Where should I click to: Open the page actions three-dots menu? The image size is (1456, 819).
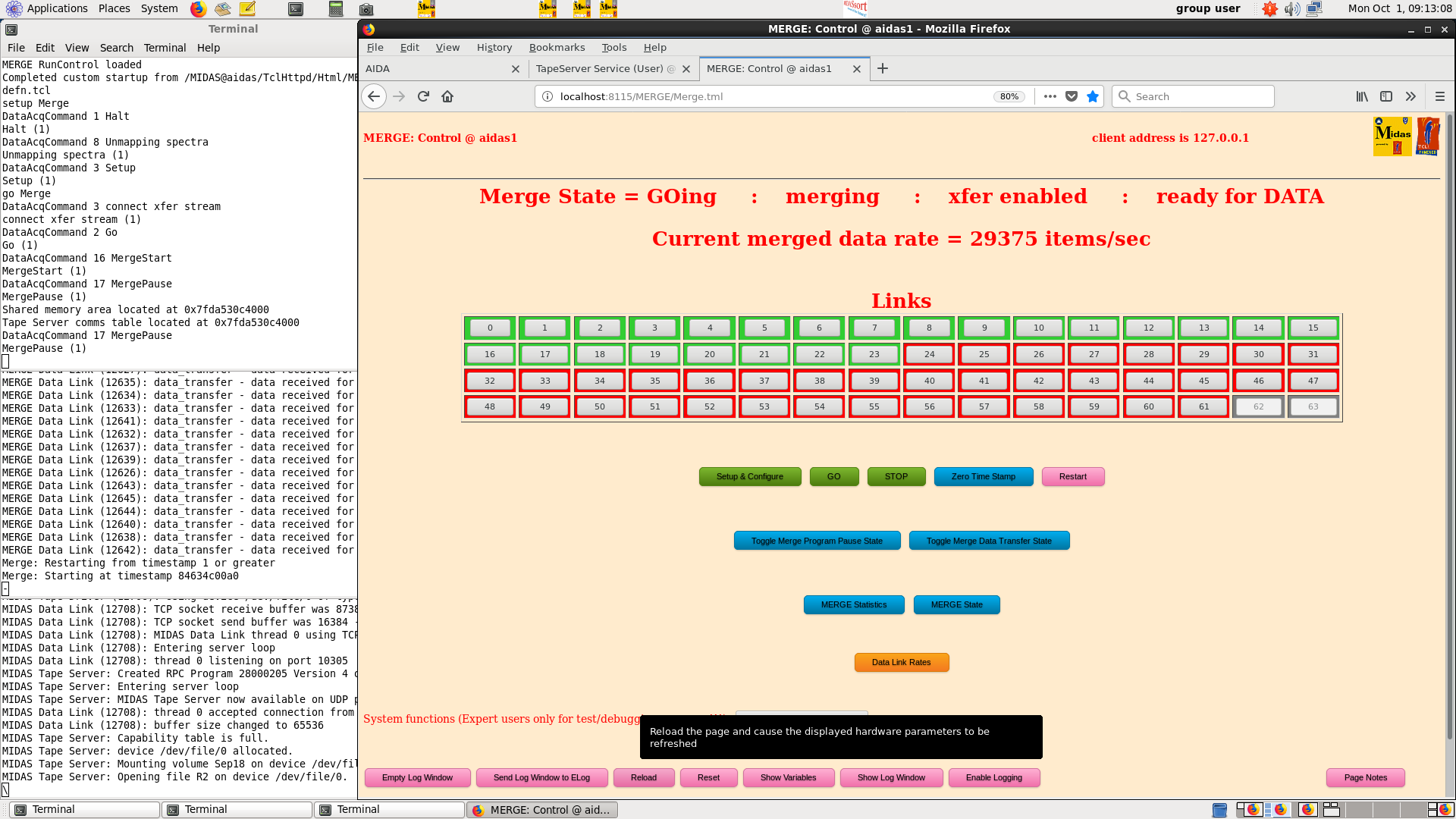click(1050, 96)
